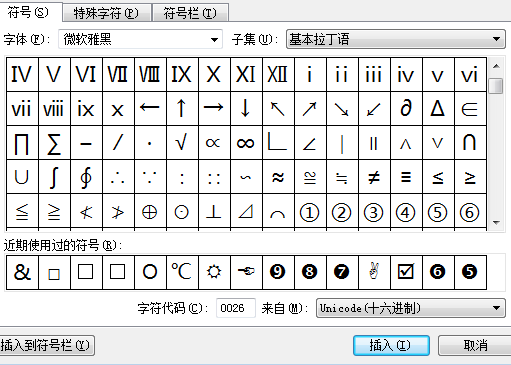Pick recently used black circled 5
Screen dimensions: 511x365
[x=470, y=272]
